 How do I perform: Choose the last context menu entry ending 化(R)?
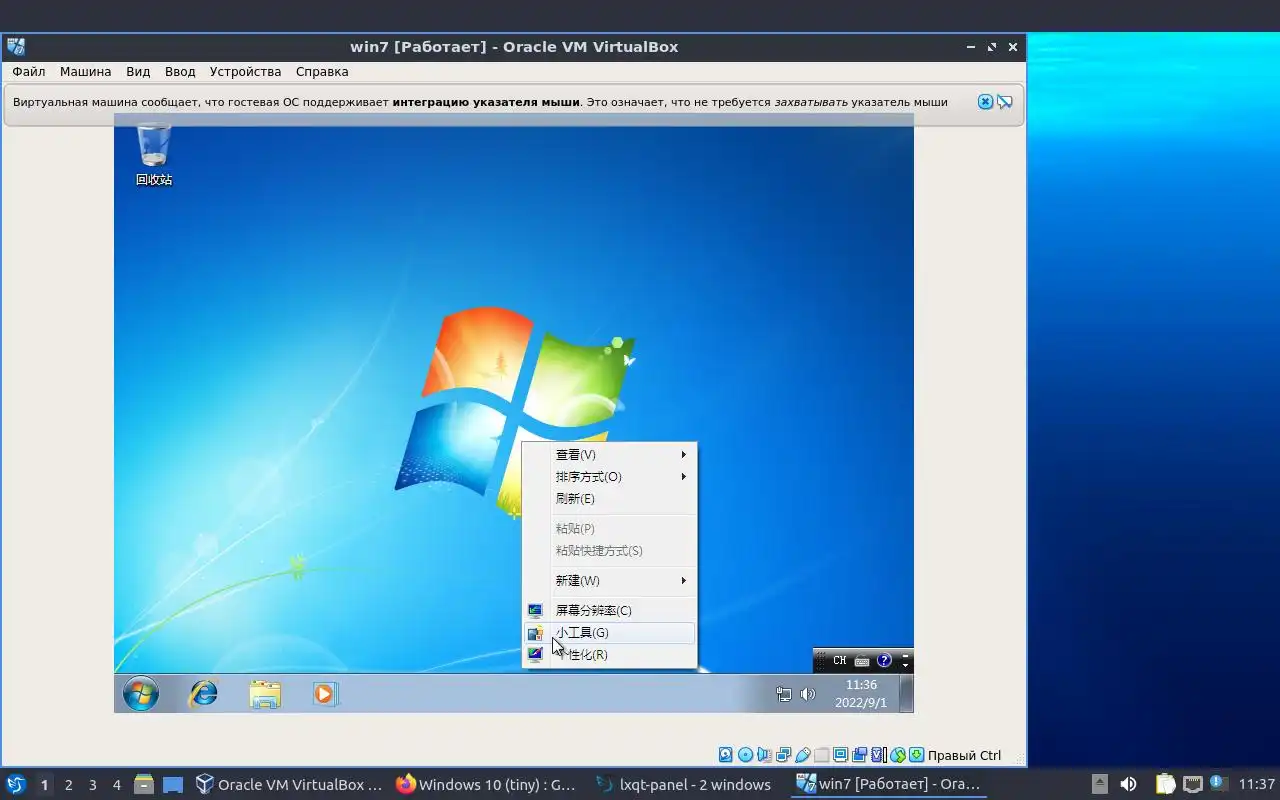click(610, 655)
